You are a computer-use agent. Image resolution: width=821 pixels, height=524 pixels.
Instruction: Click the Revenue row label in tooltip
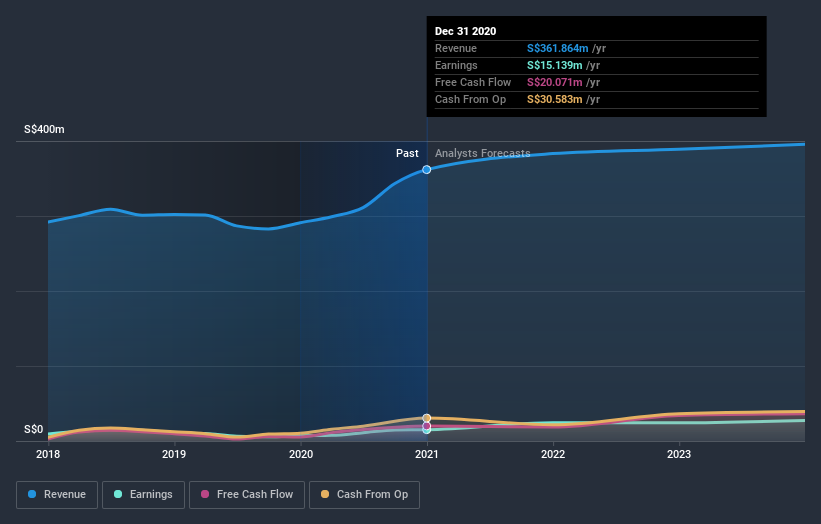pos(456,48)
